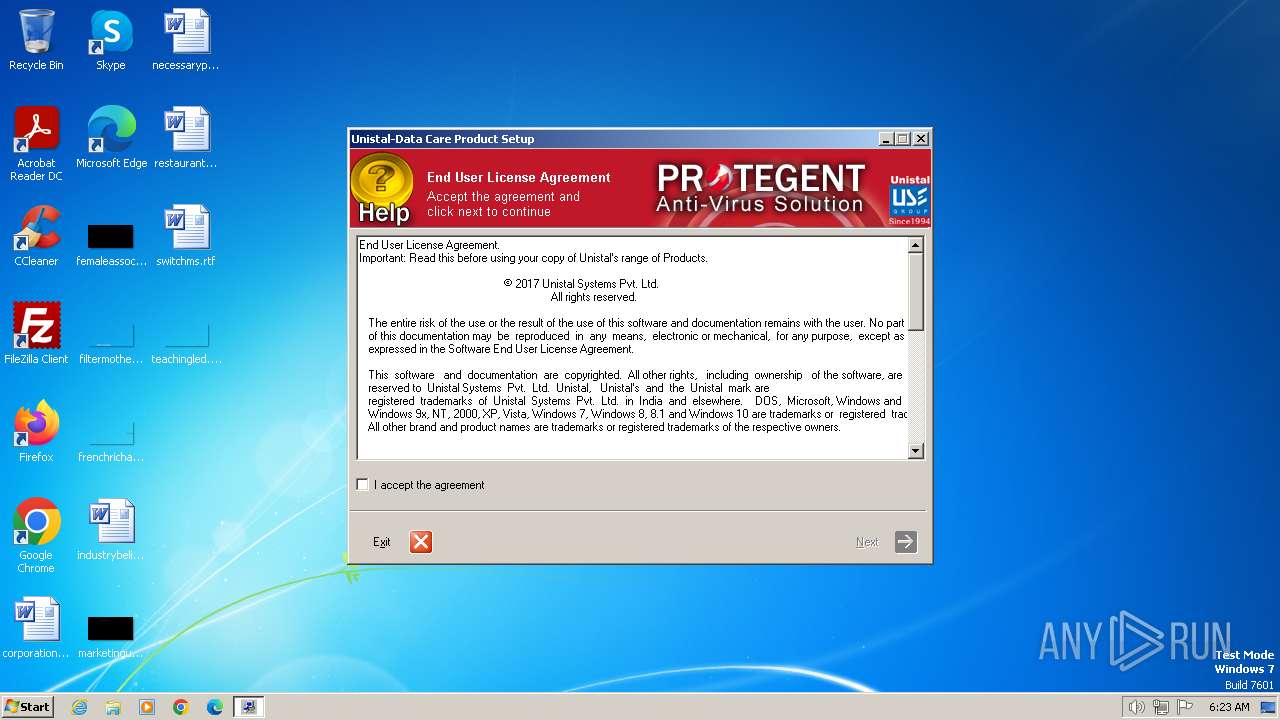This screenshot has height=720, width=1280.
Task: Close the Unistal-Data Care Product Setup window
Action: [921, 139]
